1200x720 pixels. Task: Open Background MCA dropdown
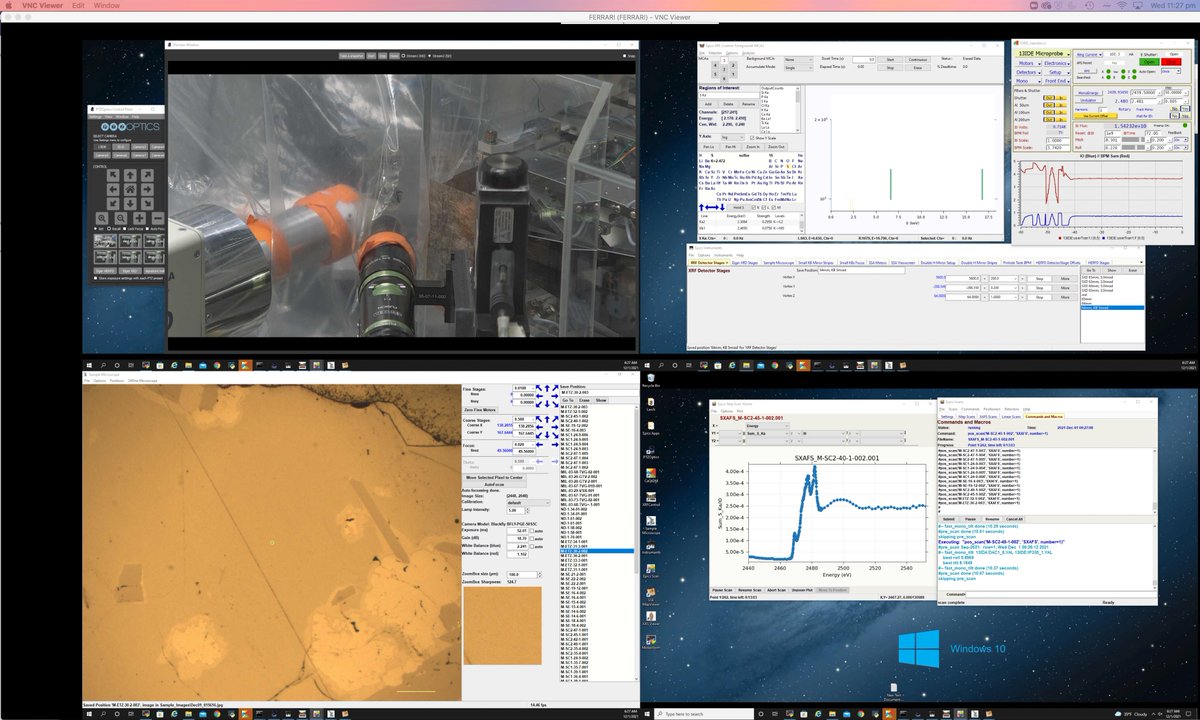[799, 59]
